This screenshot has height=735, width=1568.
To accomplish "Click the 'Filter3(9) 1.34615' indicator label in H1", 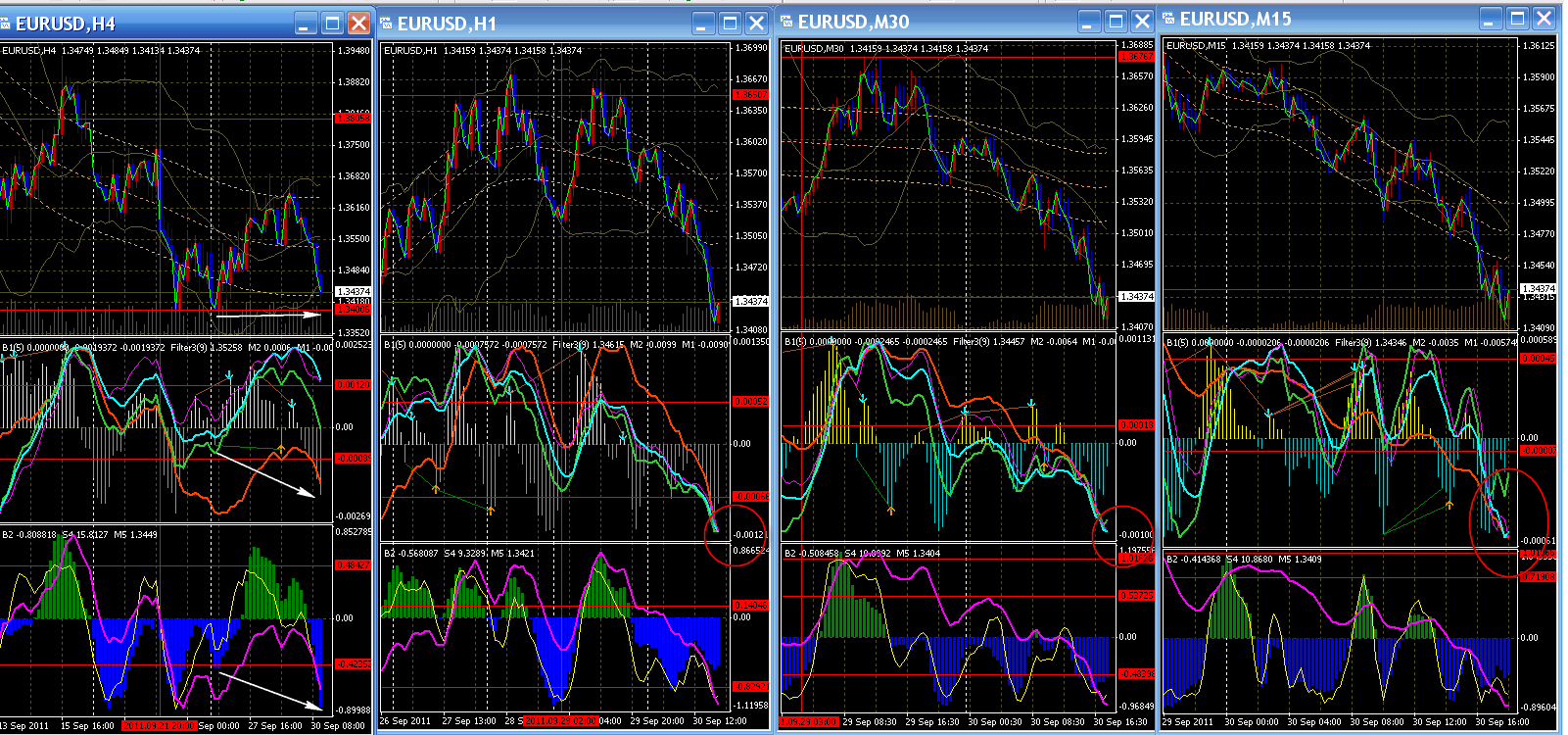I will coord(589,345).
